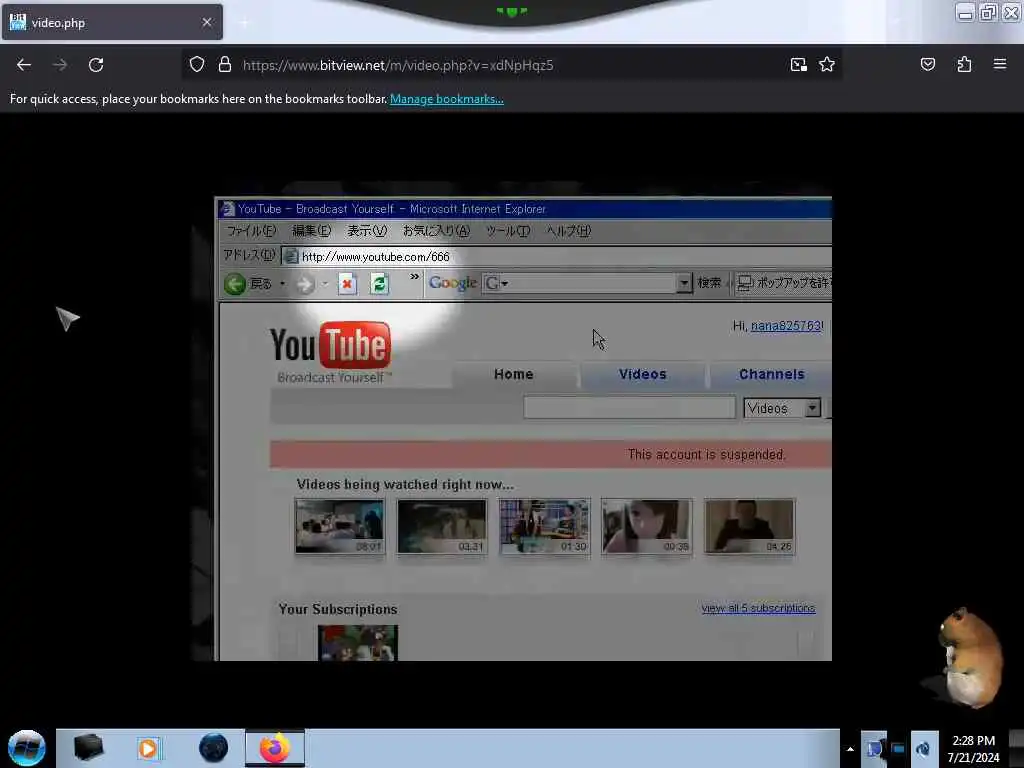This screenshot has width=1024, height=768.
Task: Save page to Pocket
Action: 927,65
